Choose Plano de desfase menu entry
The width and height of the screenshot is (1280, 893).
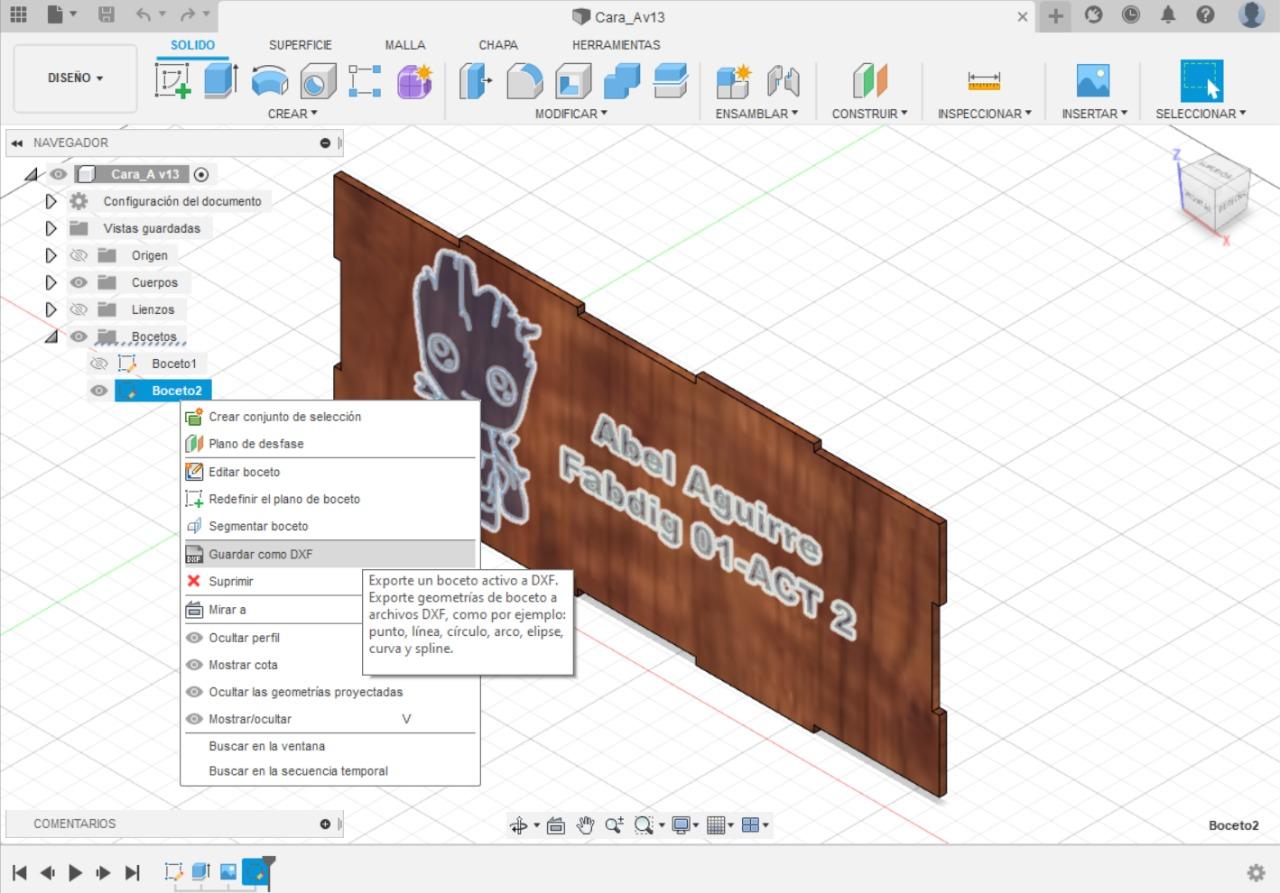coord(330,444)
